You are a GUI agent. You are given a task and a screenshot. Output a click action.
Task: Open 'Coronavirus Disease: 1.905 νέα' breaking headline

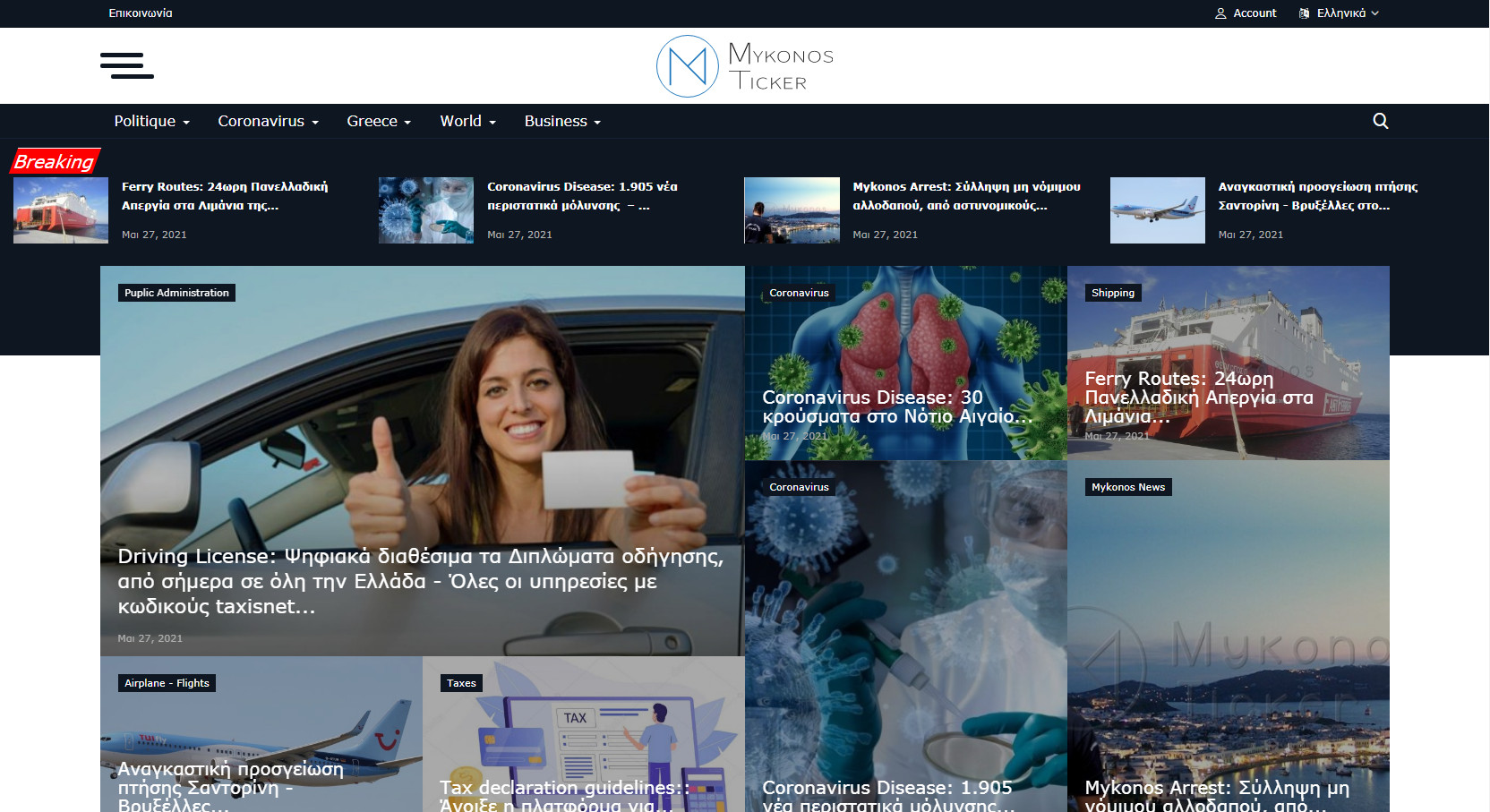(582, 196)
